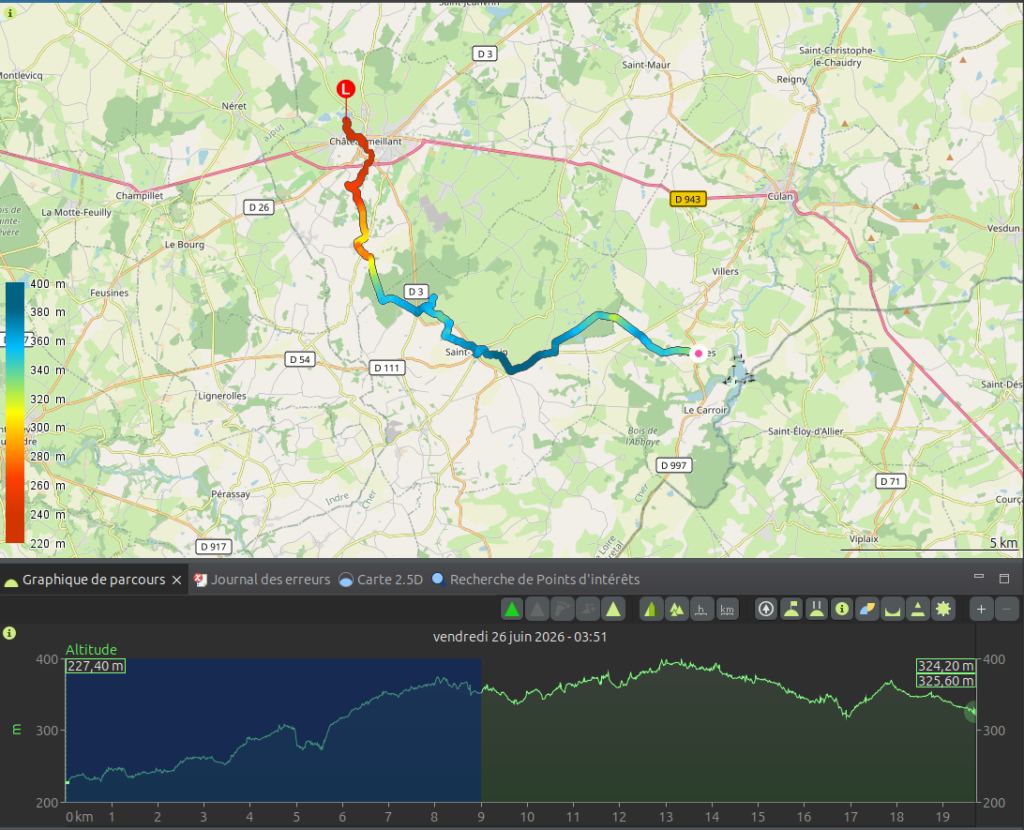Set x-axis to distance with km icon
This screenshot has width=1024, height=830.
click(x=727, y=609)
